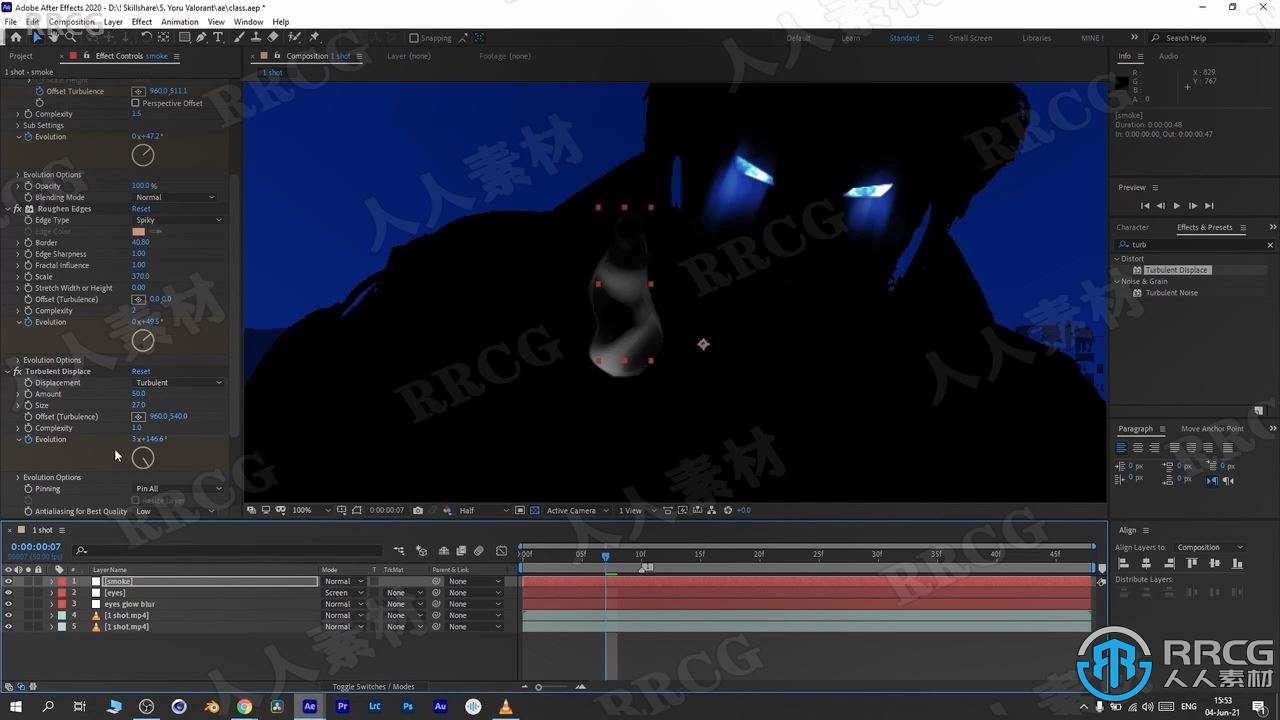Open the Pinning dropdown (Pin All)

[178, 489]
